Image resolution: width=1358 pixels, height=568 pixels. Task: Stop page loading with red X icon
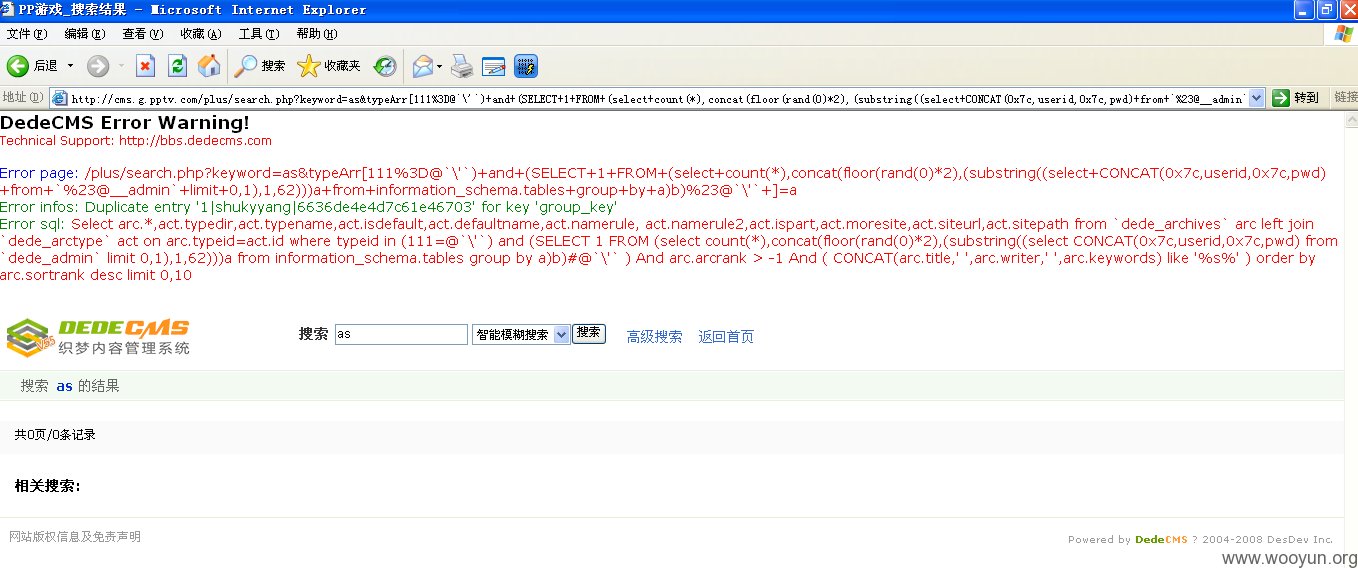pos(145,66)
